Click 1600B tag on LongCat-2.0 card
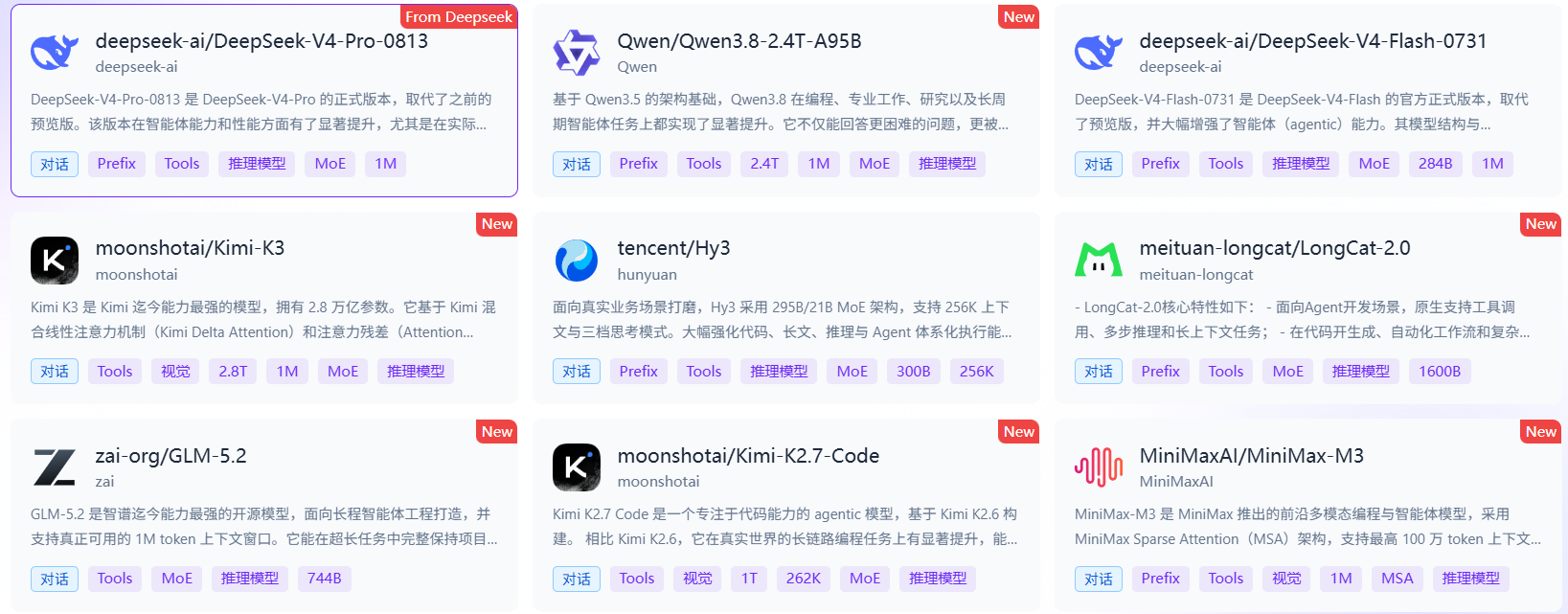Screen dimensions: 1568x614 point(1440,372)
